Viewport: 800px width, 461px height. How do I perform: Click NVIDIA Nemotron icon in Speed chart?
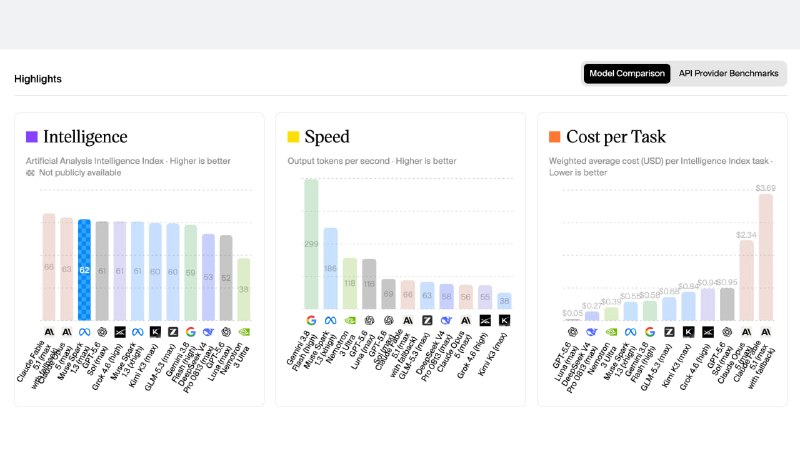[350, 320]
